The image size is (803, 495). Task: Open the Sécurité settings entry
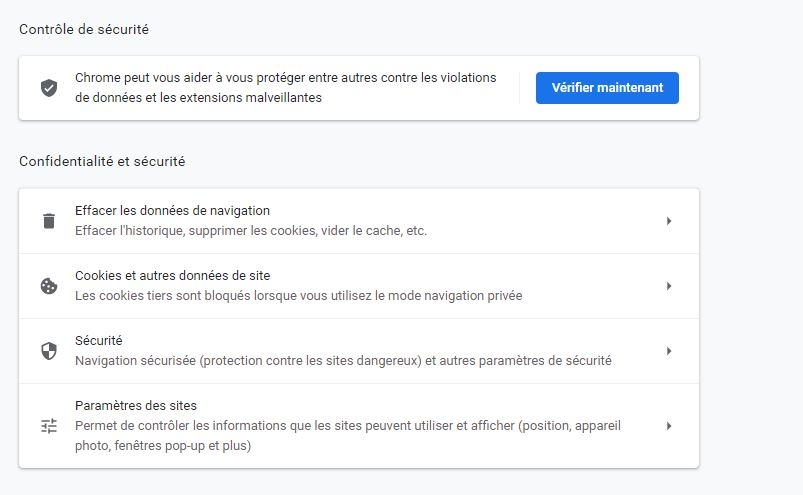click(x=99, y=341)
